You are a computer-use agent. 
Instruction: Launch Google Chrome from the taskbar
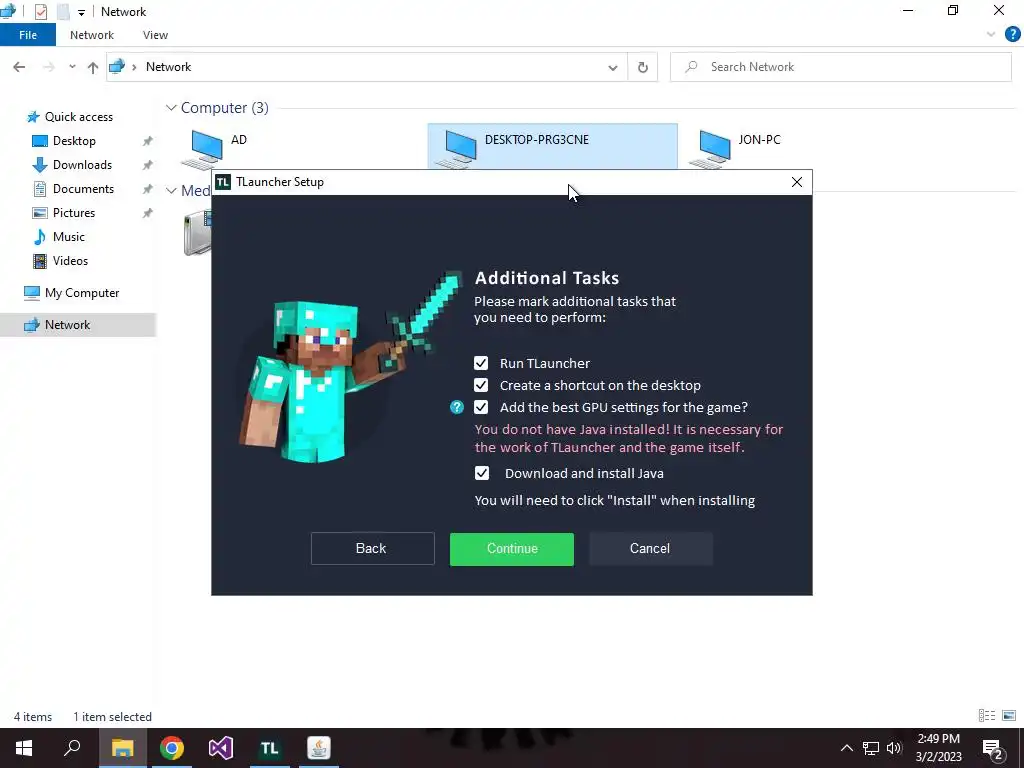pyautogui.click(x=172, y=748)
